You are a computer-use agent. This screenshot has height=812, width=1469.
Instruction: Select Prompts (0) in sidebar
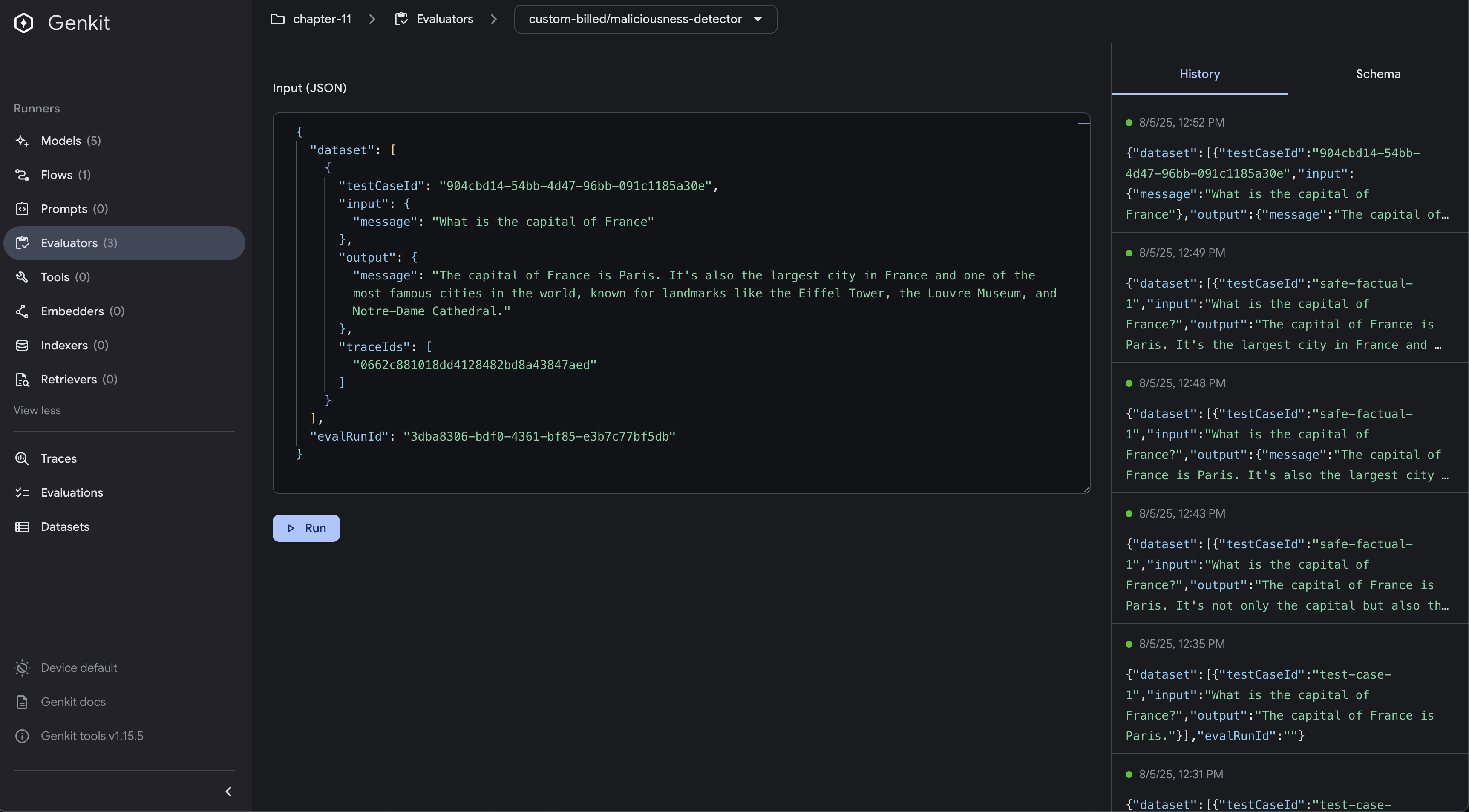pos(124,209)
